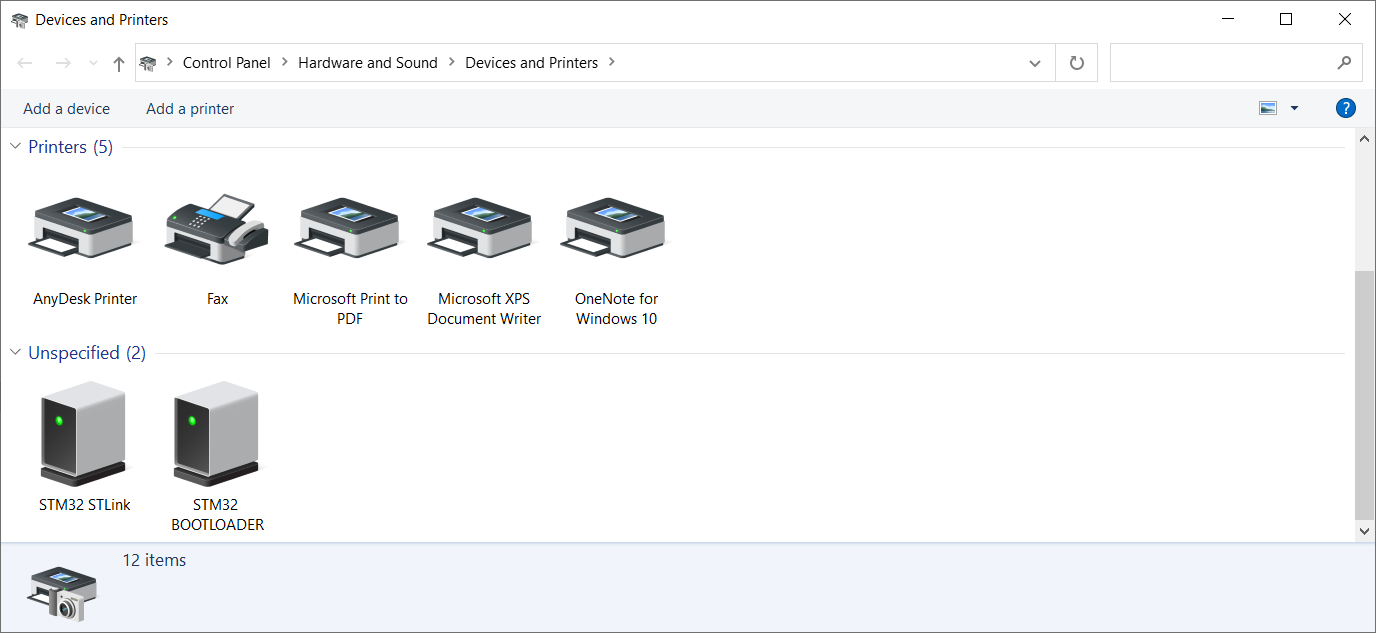The height and width of the screenshot is (633, 1376).
Task: Open the address bar history dropdown
Action: pos(1035,63)
